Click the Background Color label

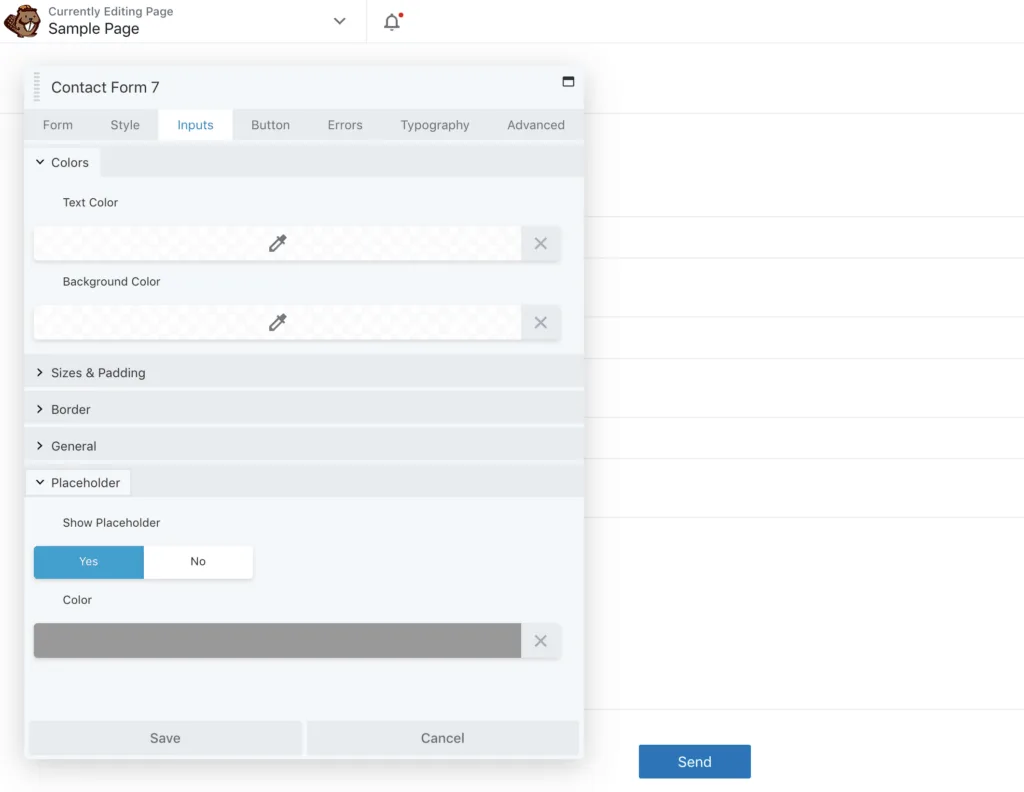111,281
